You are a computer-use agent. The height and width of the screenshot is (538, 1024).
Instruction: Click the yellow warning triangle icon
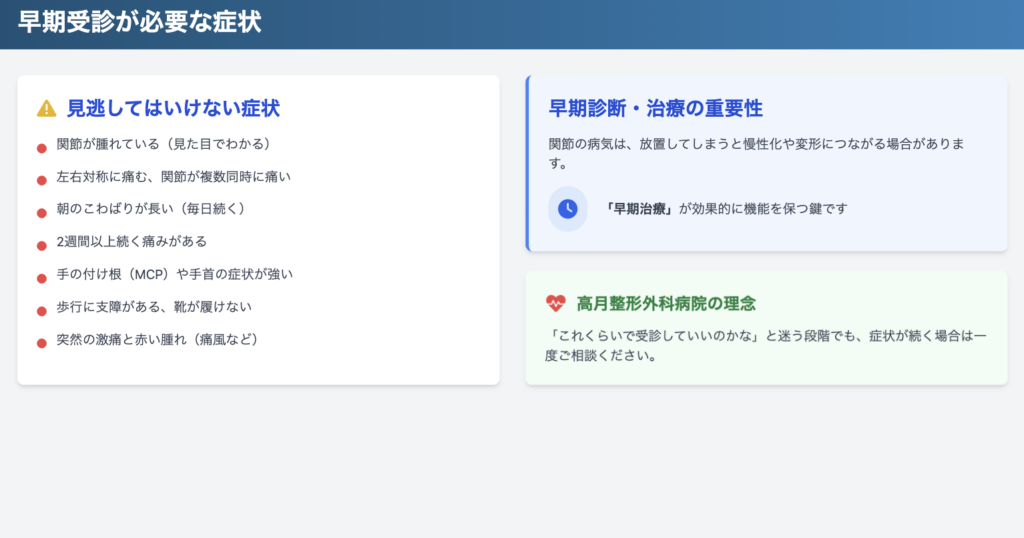click(x=46, y=108)
